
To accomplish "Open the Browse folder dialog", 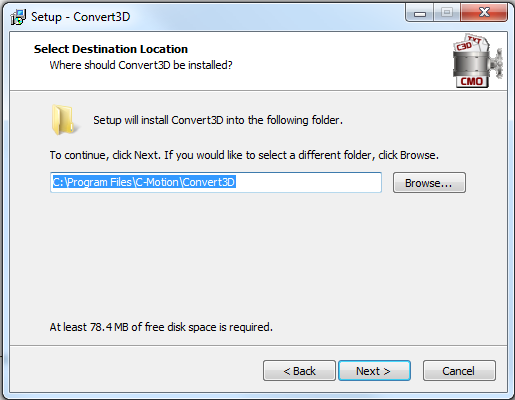I will pos(429,183).
